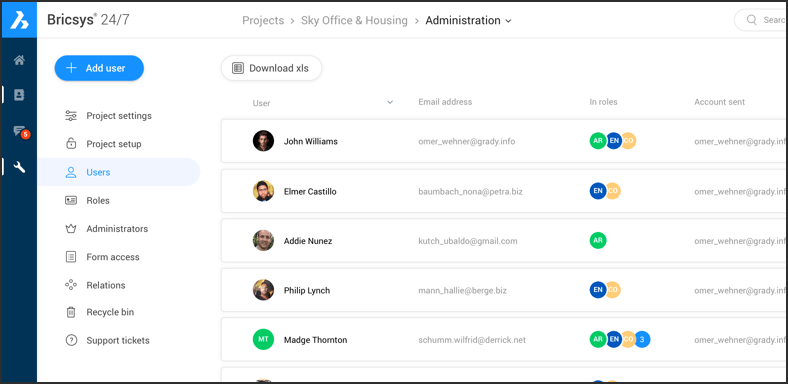The width and height of the screenshot is (788, 384).
Task: Click the Add user button
Action: tap(99, 68)
